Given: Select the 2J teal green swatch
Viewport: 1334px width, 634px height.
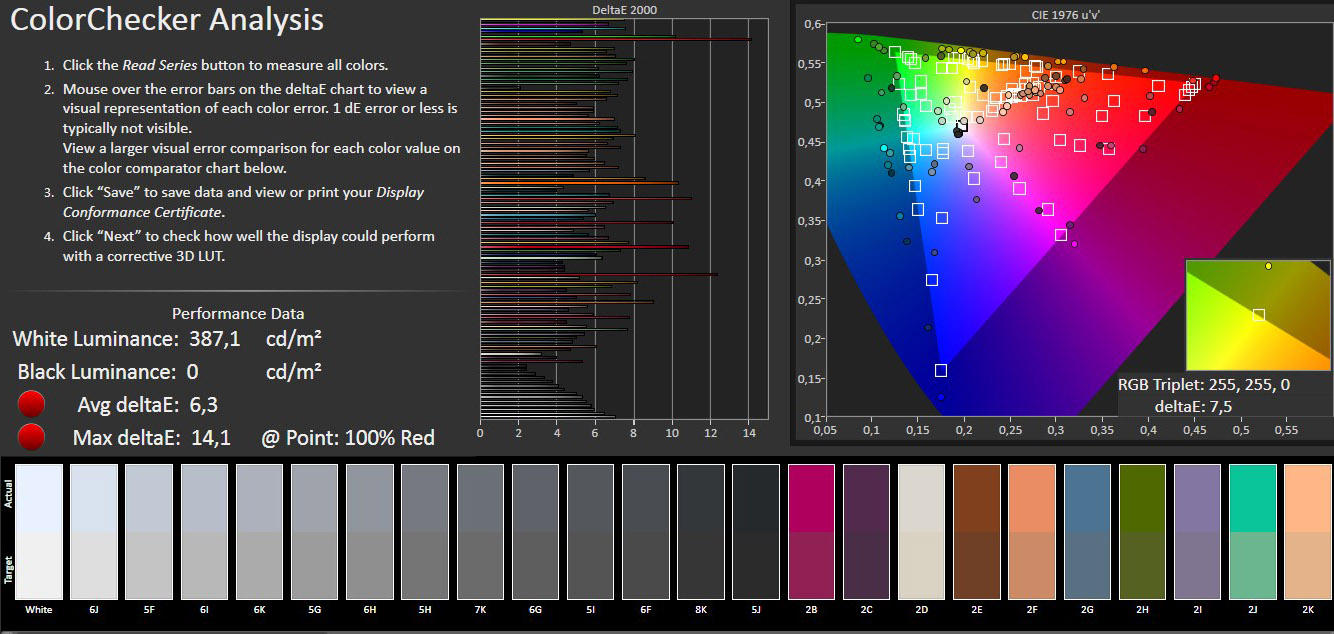Looking at the screenshot, I should coord(1253,531).
